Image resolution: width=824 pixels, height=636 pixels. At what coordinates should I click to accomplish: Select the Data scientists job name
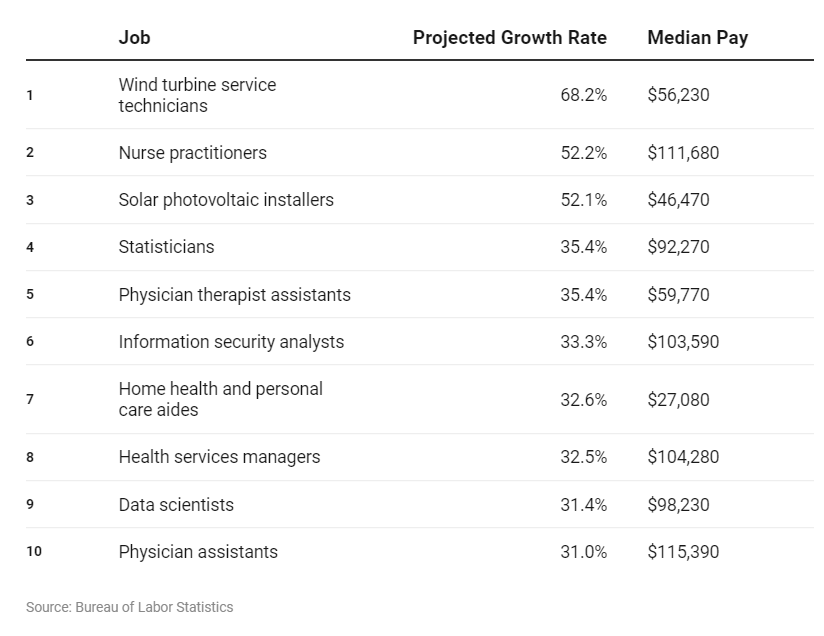coord(176,505)
